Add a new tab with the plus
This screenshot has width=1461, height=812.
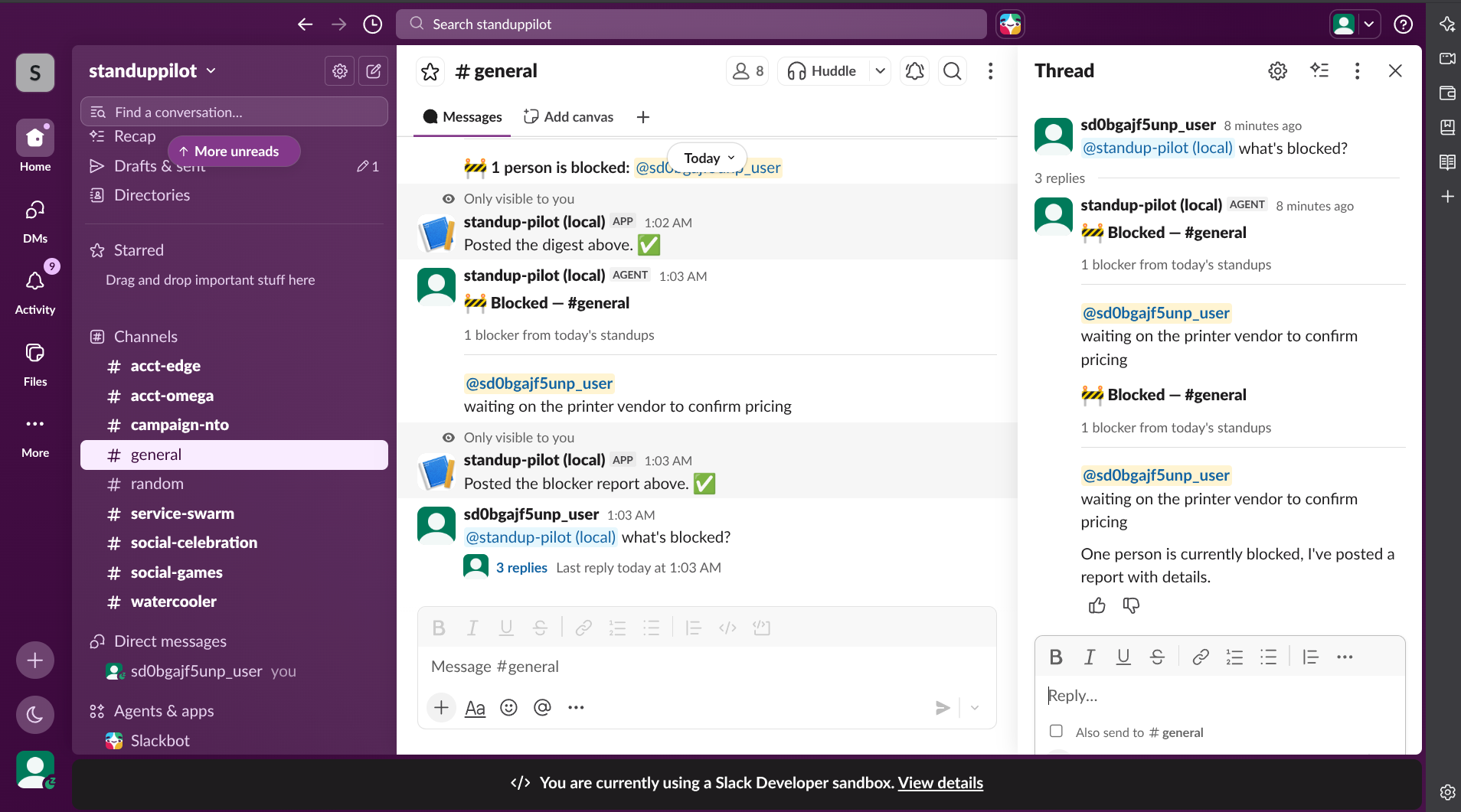(643, 117)
